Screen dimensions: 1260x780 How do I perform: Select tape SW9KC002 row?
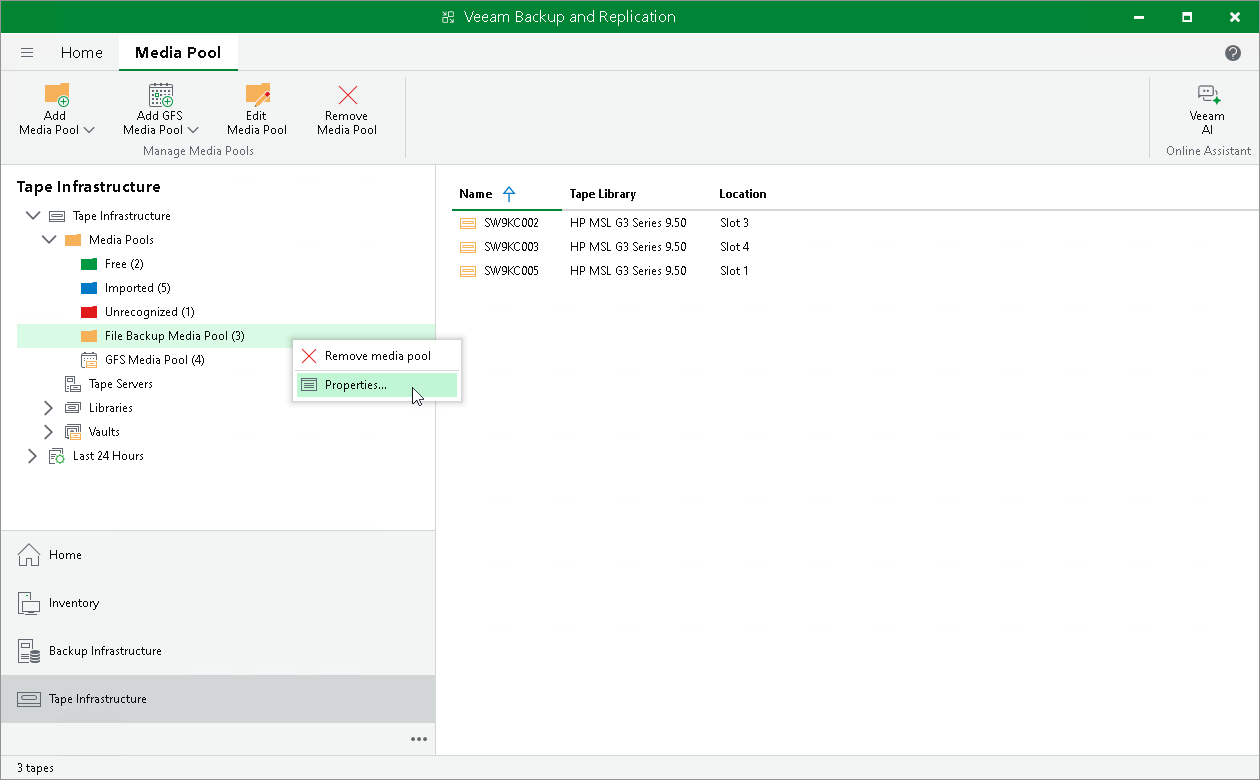click(855, 223)
